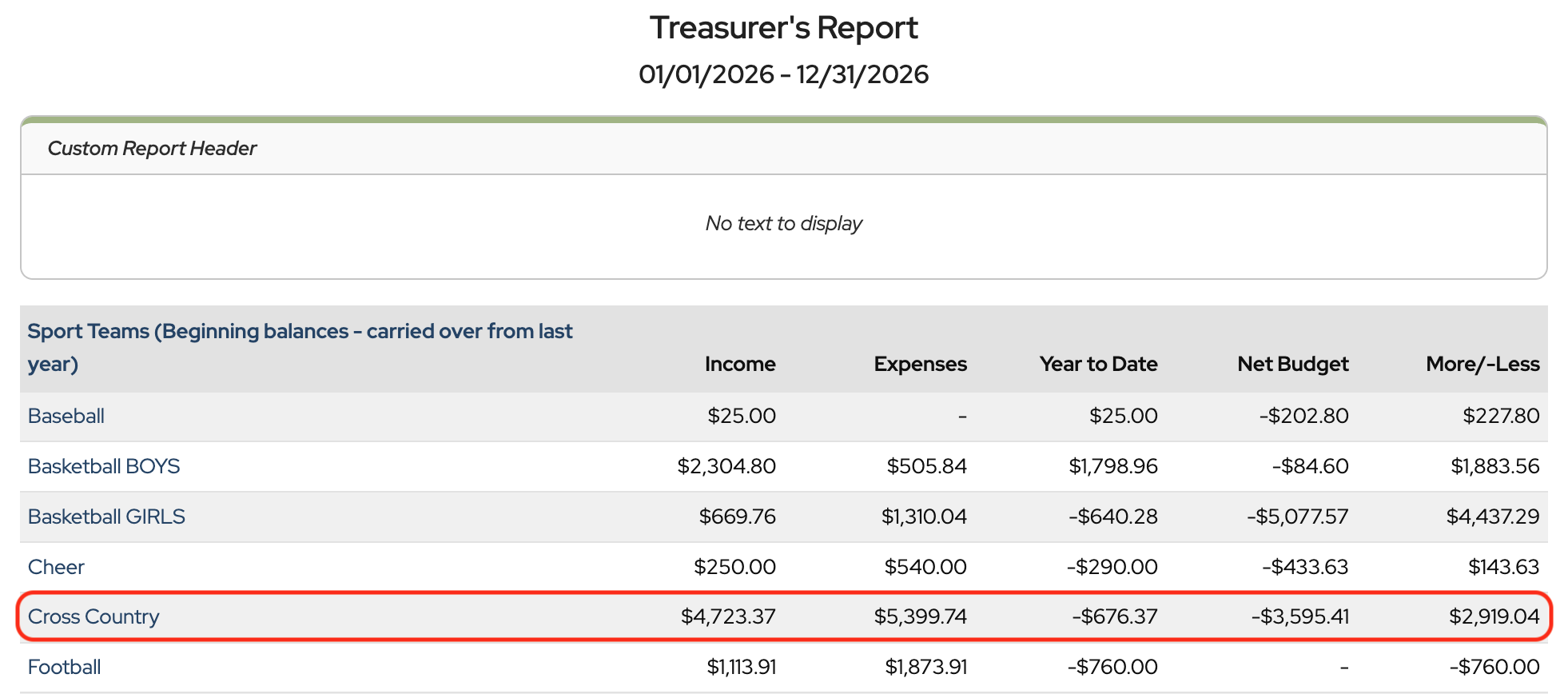Open the Basketball GIRLS link
This screenshot has width=1568, height=694.
click(106, 517)
